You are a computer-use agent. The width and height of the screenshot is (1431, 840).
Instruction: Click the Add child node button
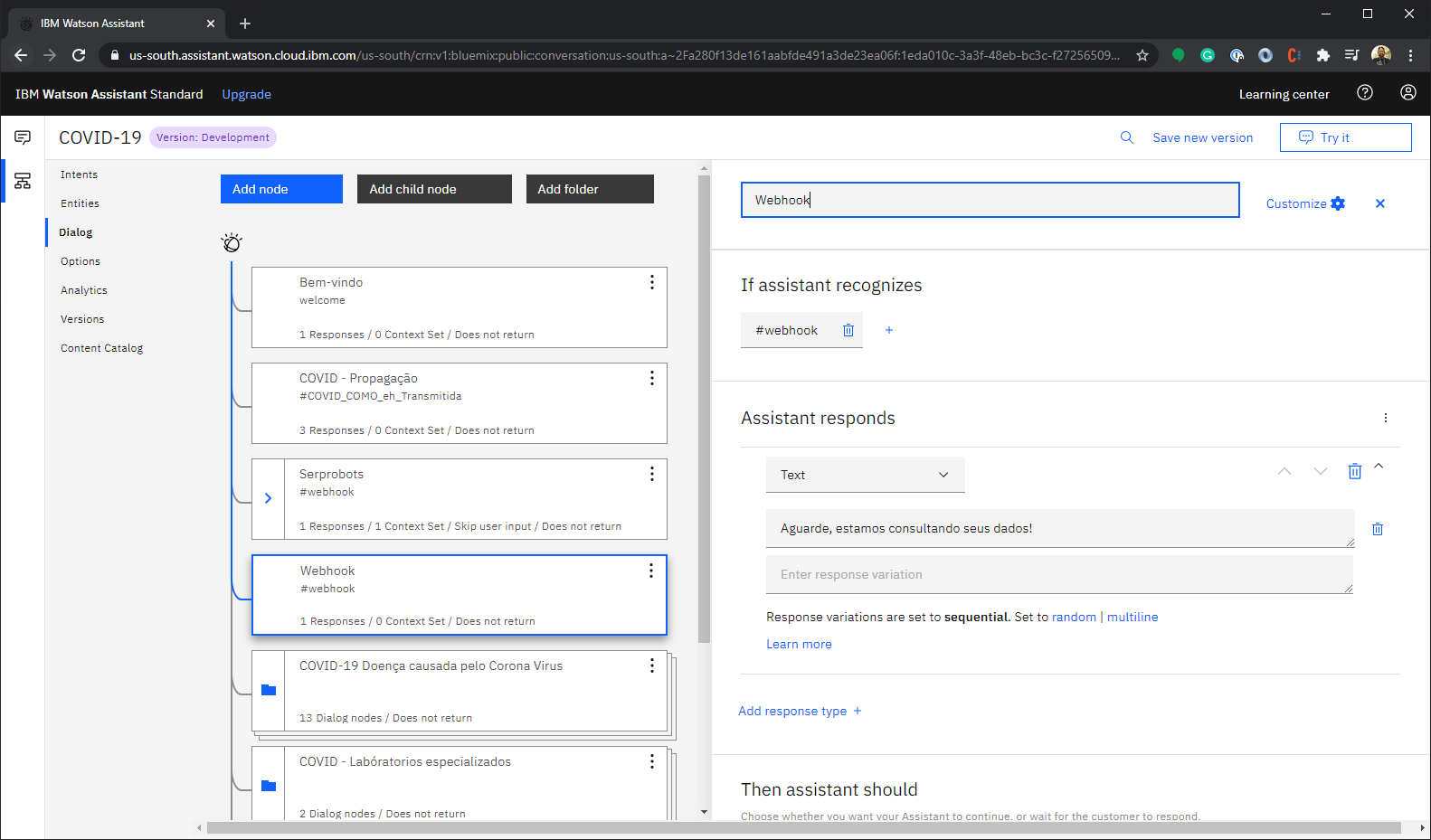434,189
